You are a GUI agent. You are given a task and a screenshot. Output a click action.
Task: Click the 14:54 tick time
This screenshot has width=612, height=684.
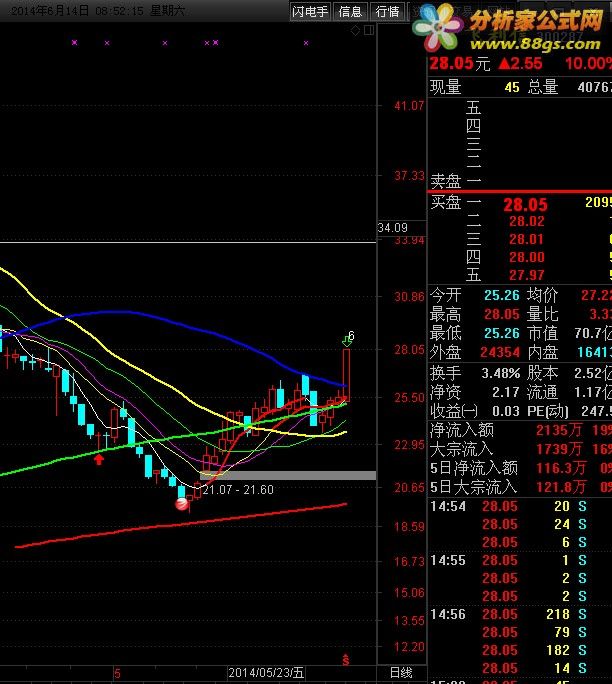pos(448,506)
